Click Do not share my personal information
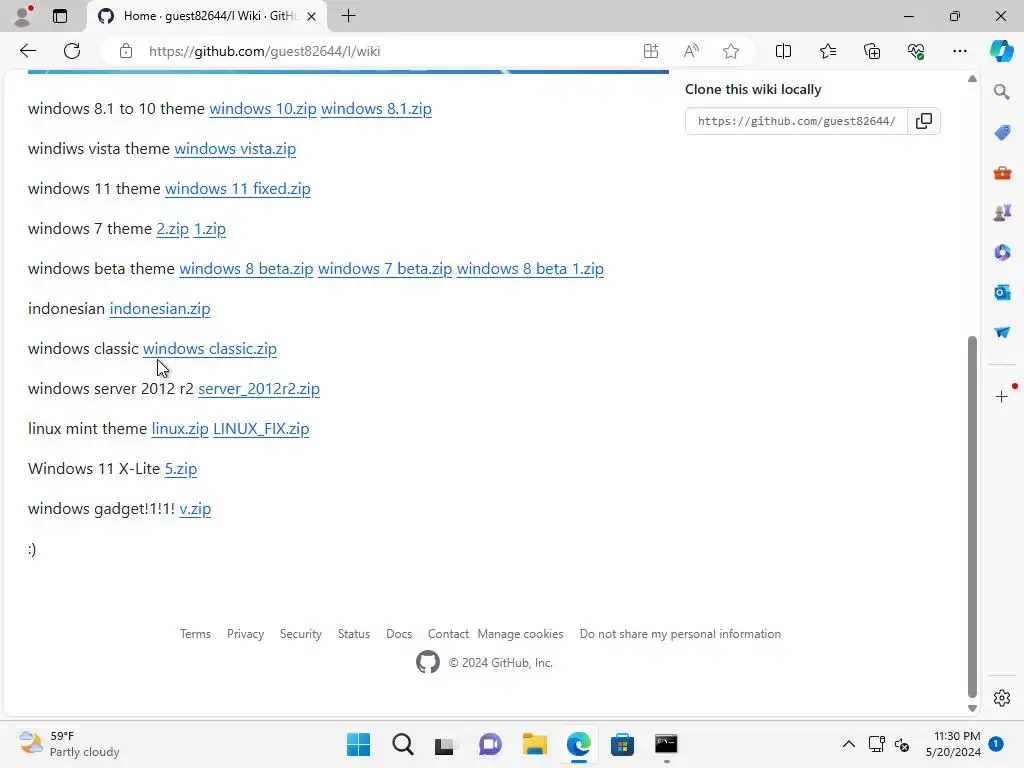This screenshot has height=768, width=1024. point(680,633)
